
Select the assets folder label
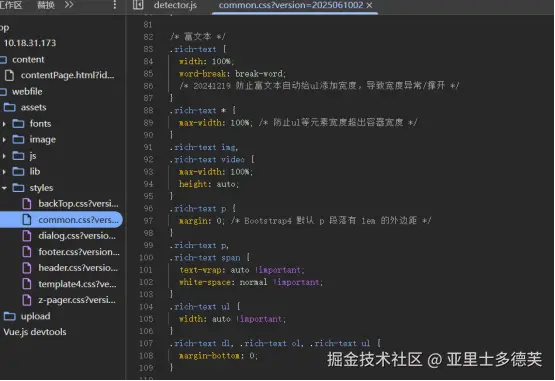click(34, 107)
